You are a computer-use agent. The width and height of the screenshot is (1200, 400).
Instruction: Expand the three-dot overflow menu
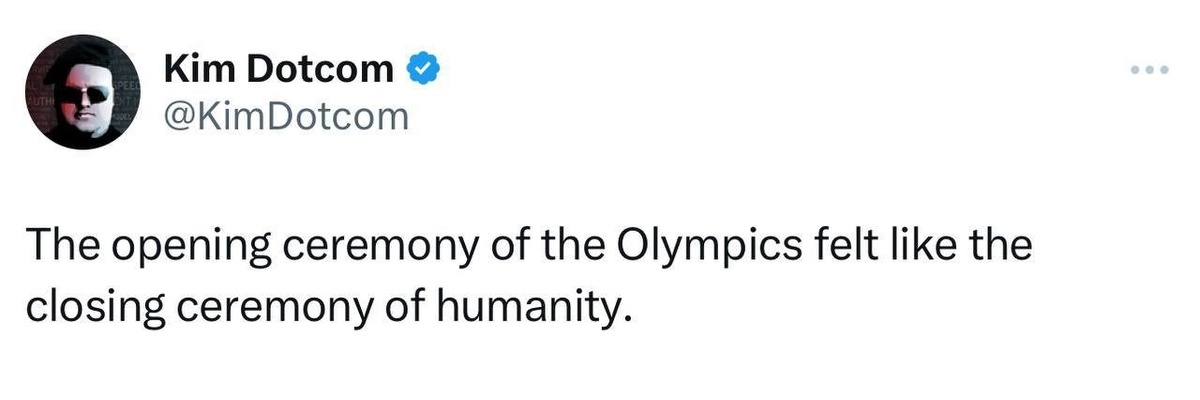tap(1145, 71)
